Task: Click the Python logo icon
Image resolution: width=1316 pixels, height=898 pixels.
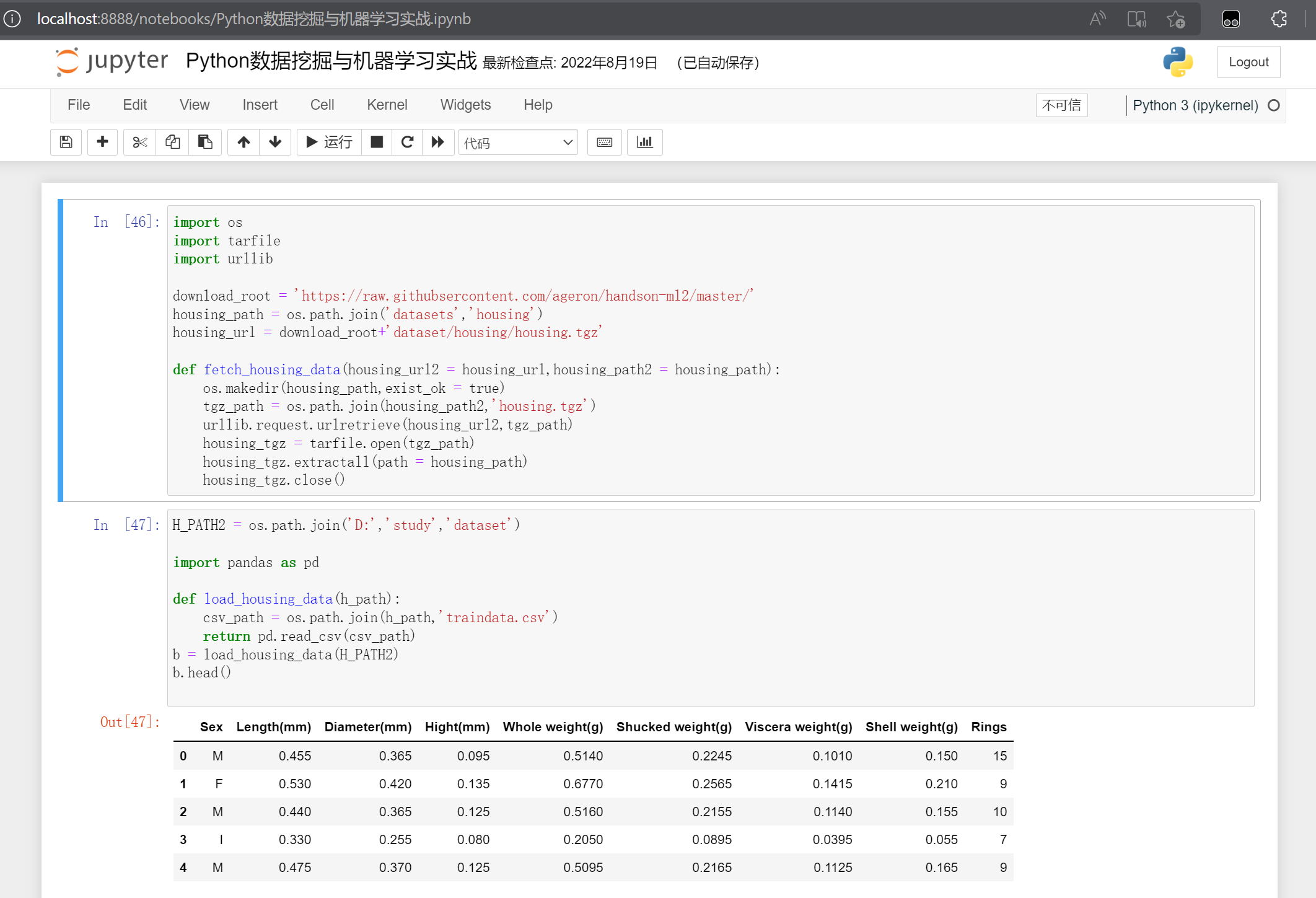Action: tap(1178, 62)
